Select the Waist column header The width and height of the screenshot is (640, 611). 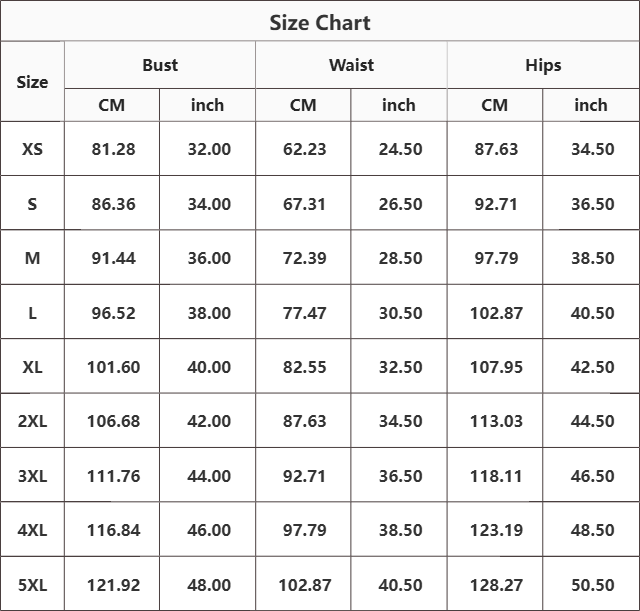tap(351, 65)
